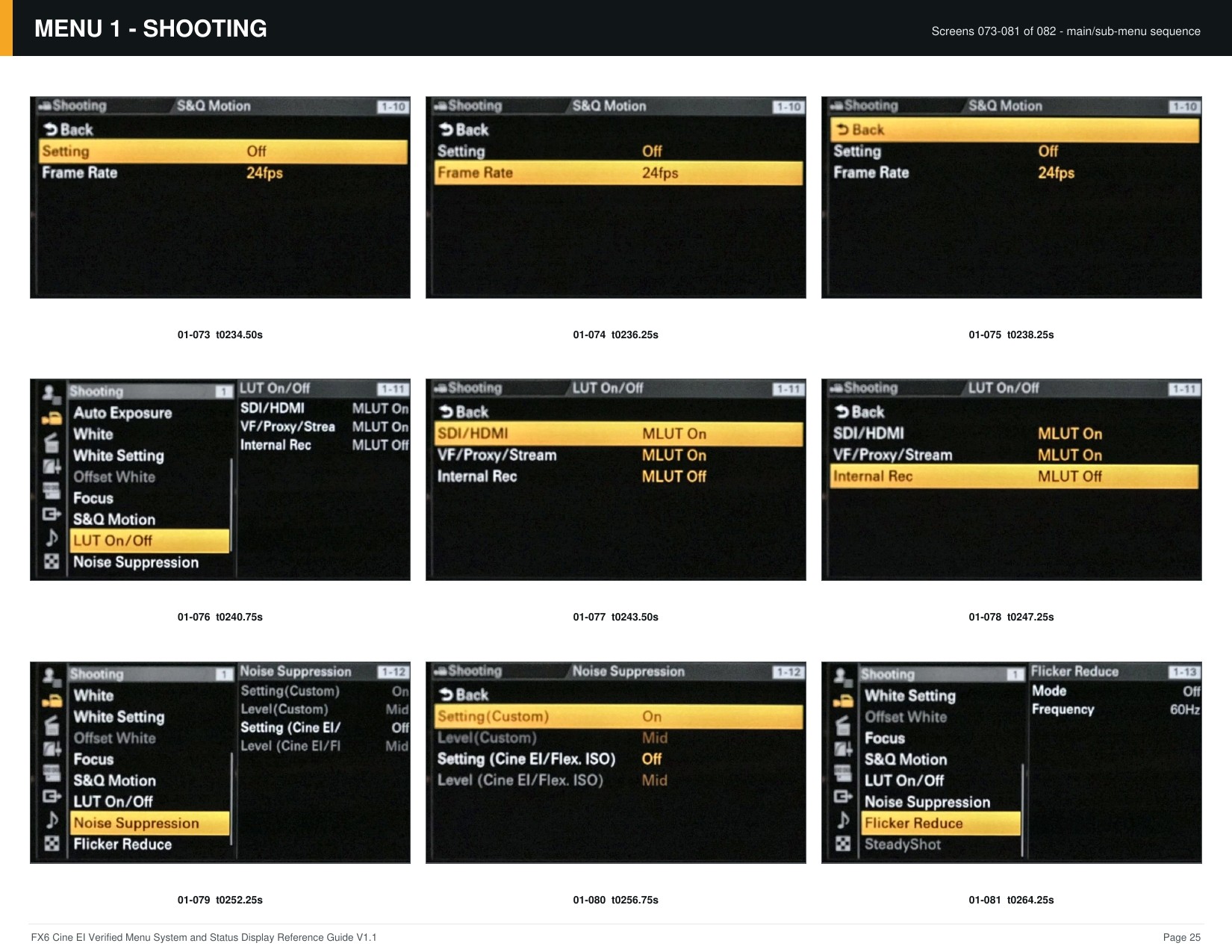Click 24fps value in screen 01-075
This screenshot has height=952, width=1232.
[x=1056, y=173]
